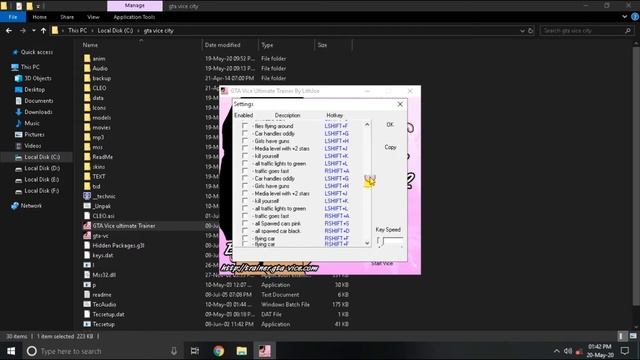
Task: Open the volume control in system tray
Action: 568,351
